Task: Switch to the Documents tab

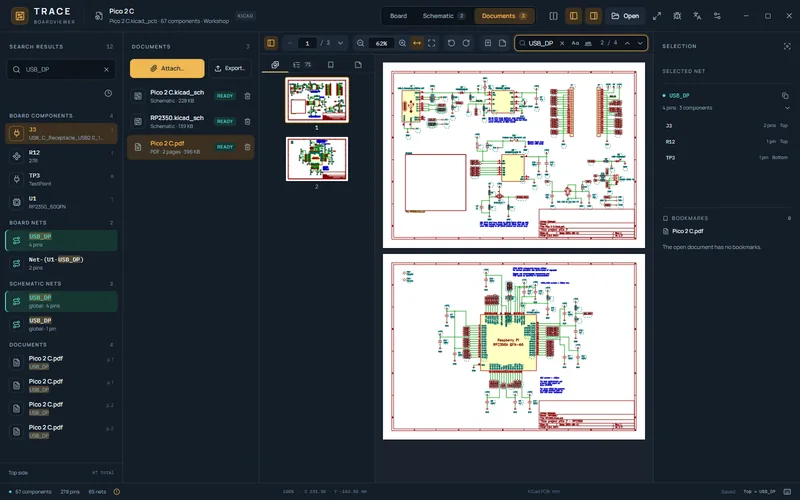Action: click(504, 16)
